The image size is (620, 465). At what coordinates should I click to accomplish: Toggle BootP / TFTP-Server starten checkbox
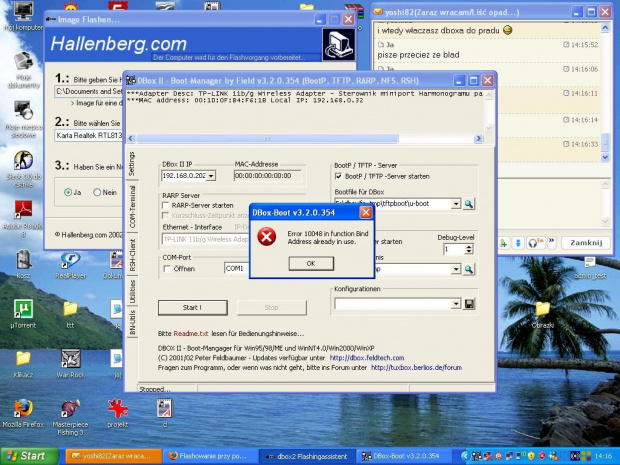[338, 176]
